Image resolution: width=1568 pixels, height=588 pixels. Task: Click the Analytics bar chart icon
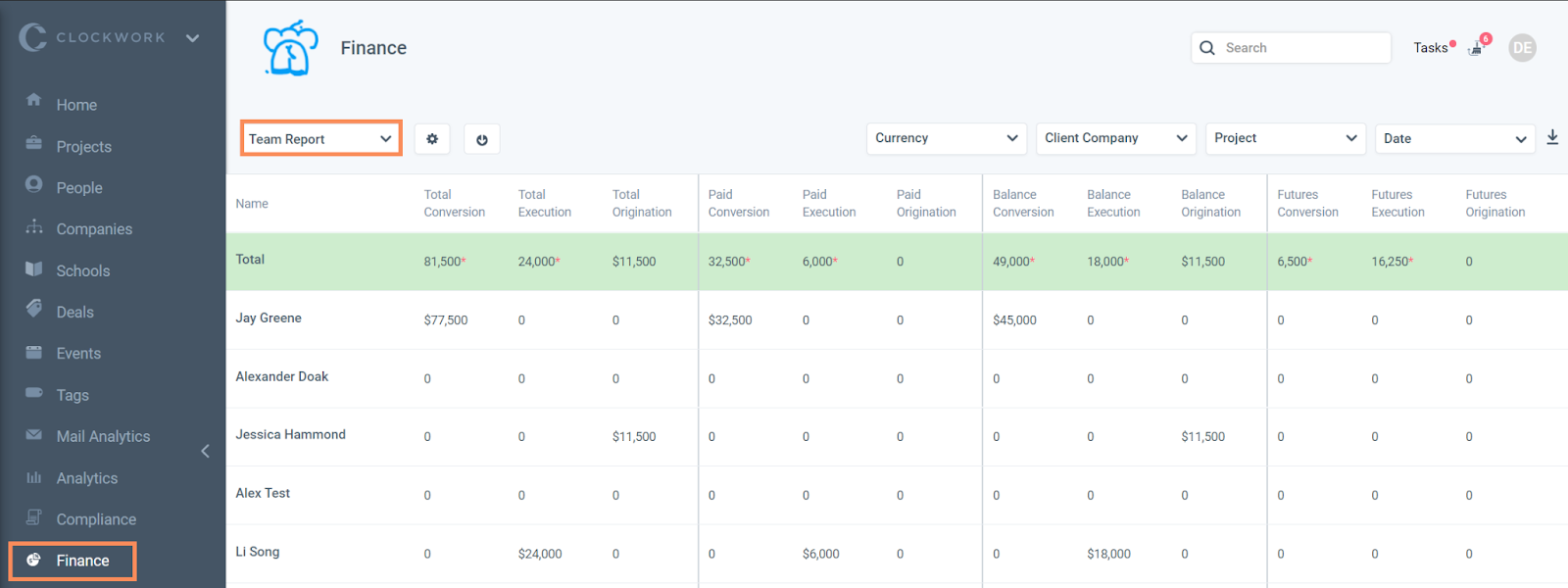pyautogui.click(x=34, y=477)
